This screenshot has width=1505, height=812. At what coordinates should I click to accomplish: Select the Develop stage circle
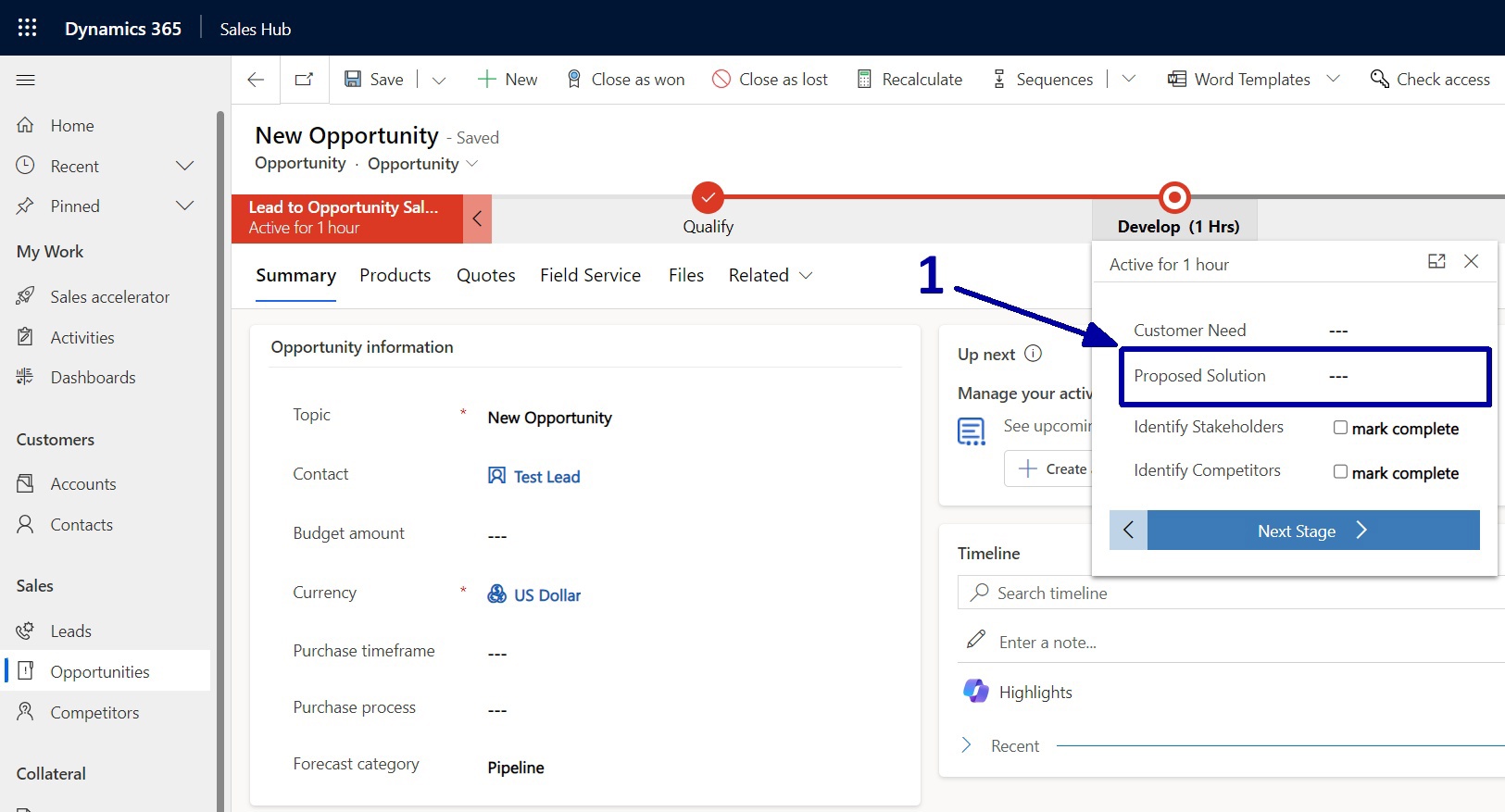1174,197
